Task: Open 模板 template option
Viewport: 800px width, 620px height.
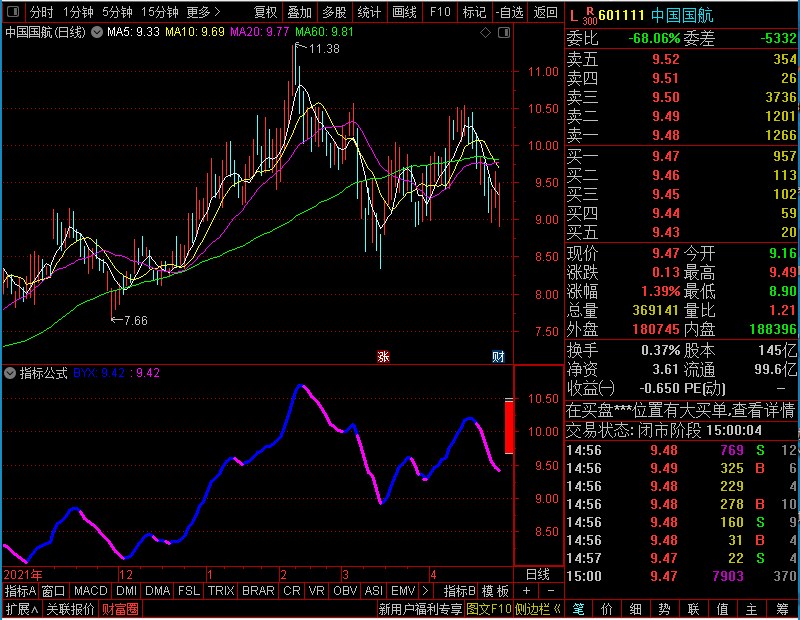Action: point(495,591)
